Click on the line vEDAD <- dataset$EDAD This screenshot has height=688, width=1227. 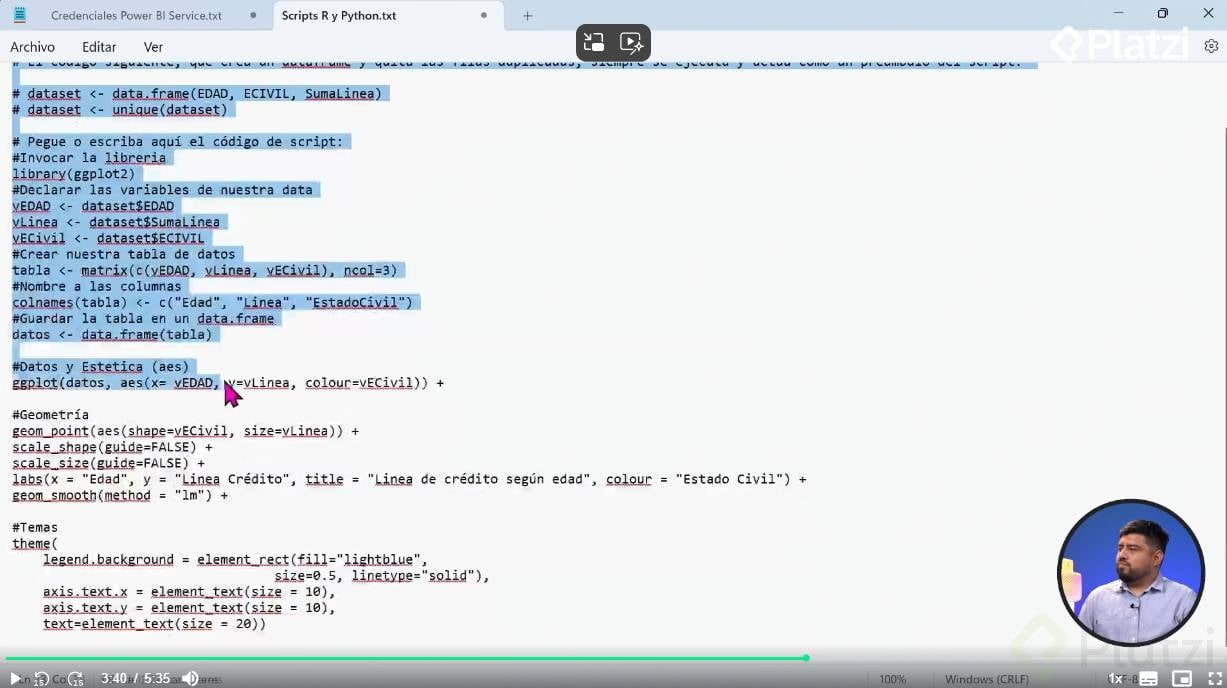(93, 206)
